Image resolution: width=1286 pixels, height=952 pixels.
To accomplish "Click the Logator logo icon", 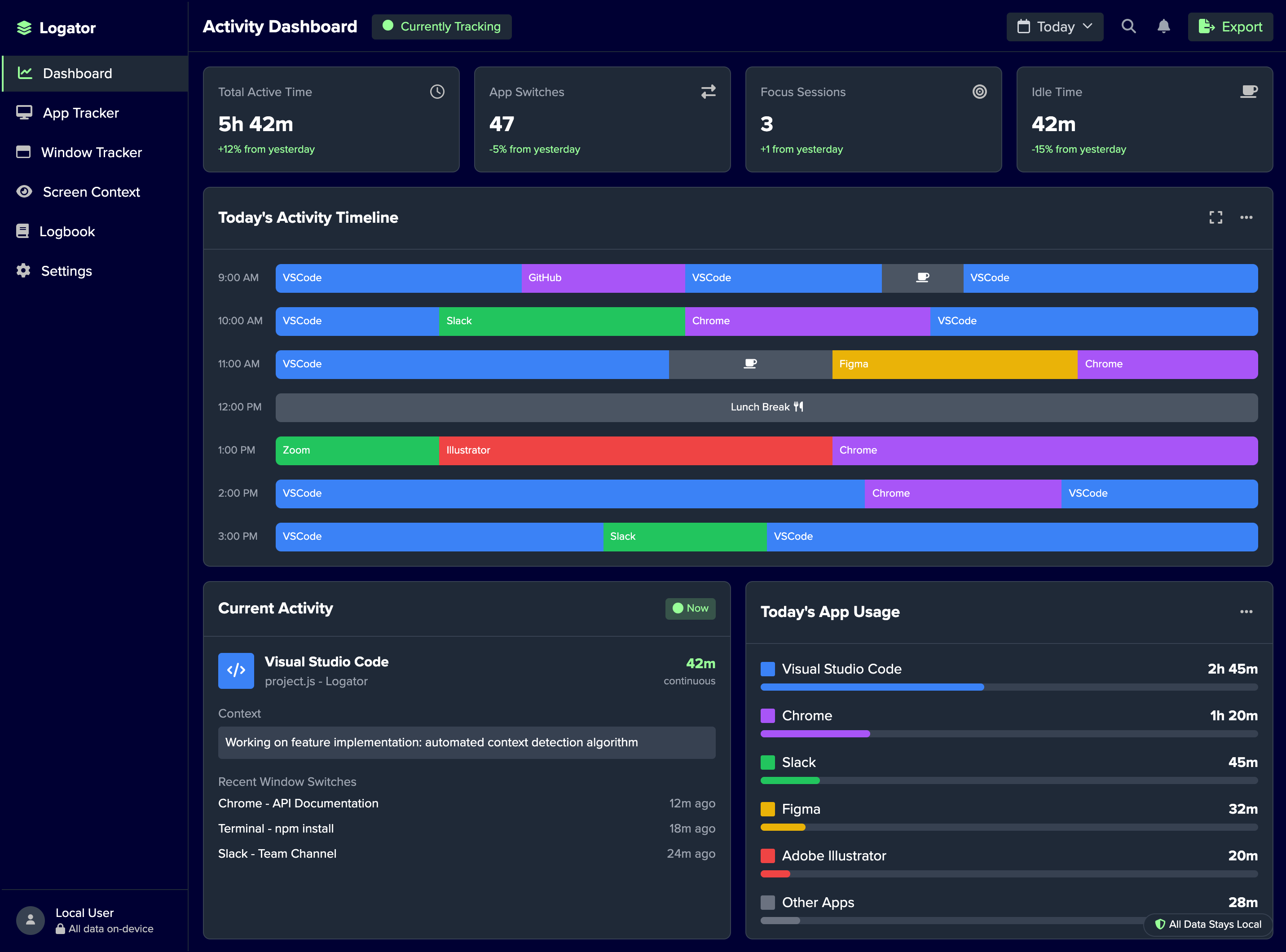I will (x=24, y=28).
